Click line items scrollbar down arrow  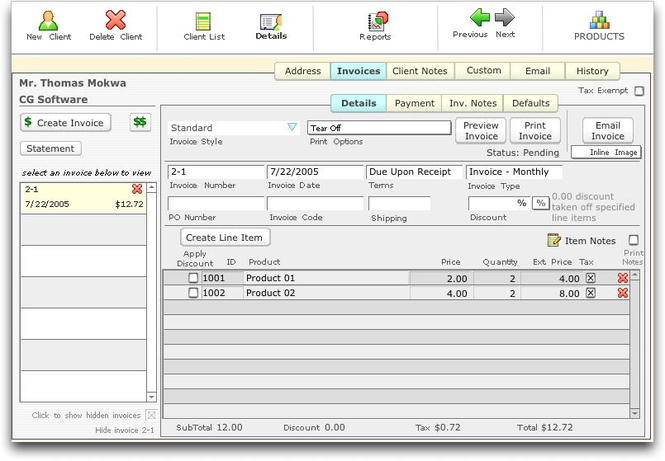coord(634,413)
